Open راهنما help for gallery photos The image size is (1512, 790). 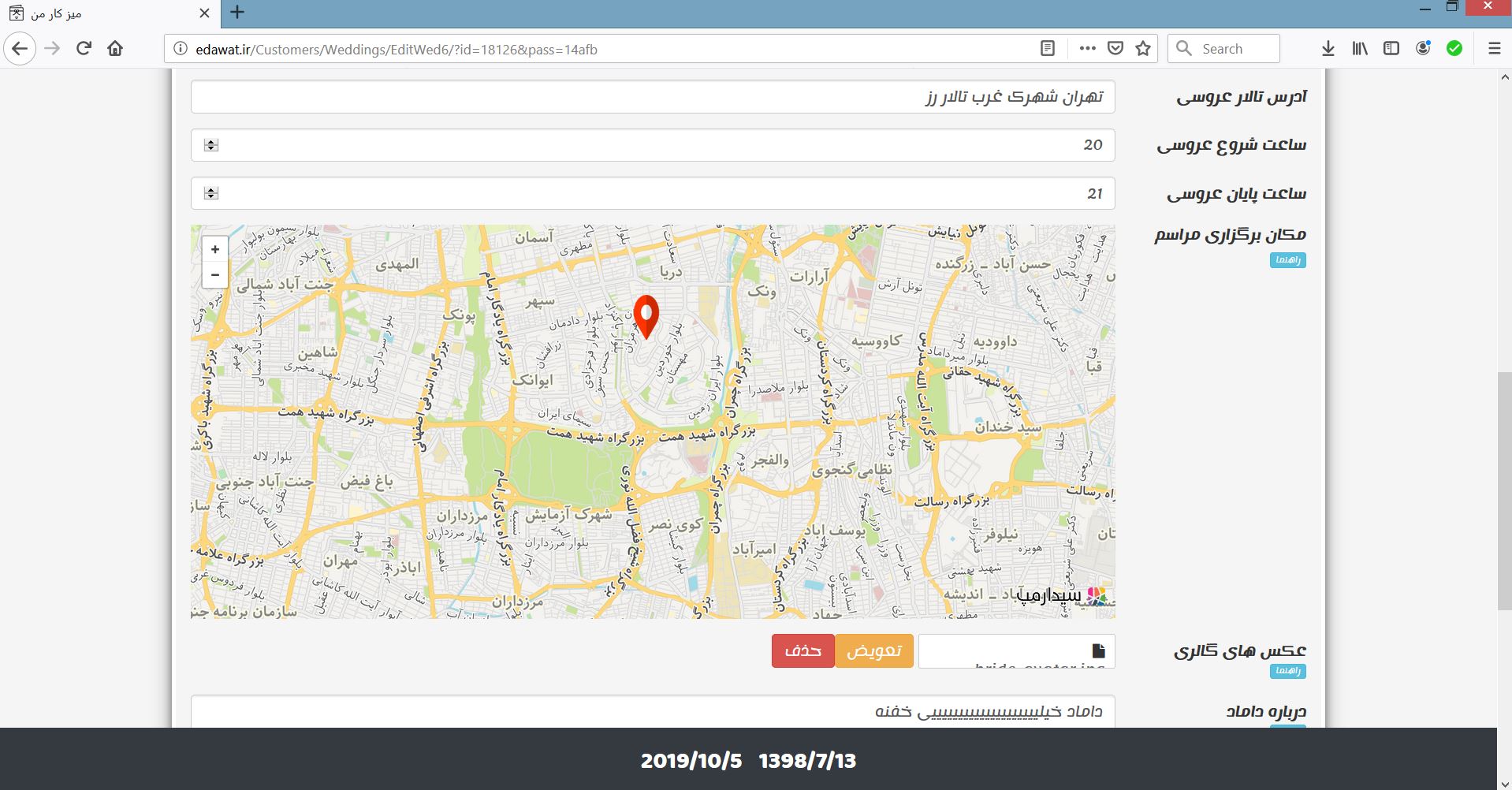click(x=1287, y=671)
